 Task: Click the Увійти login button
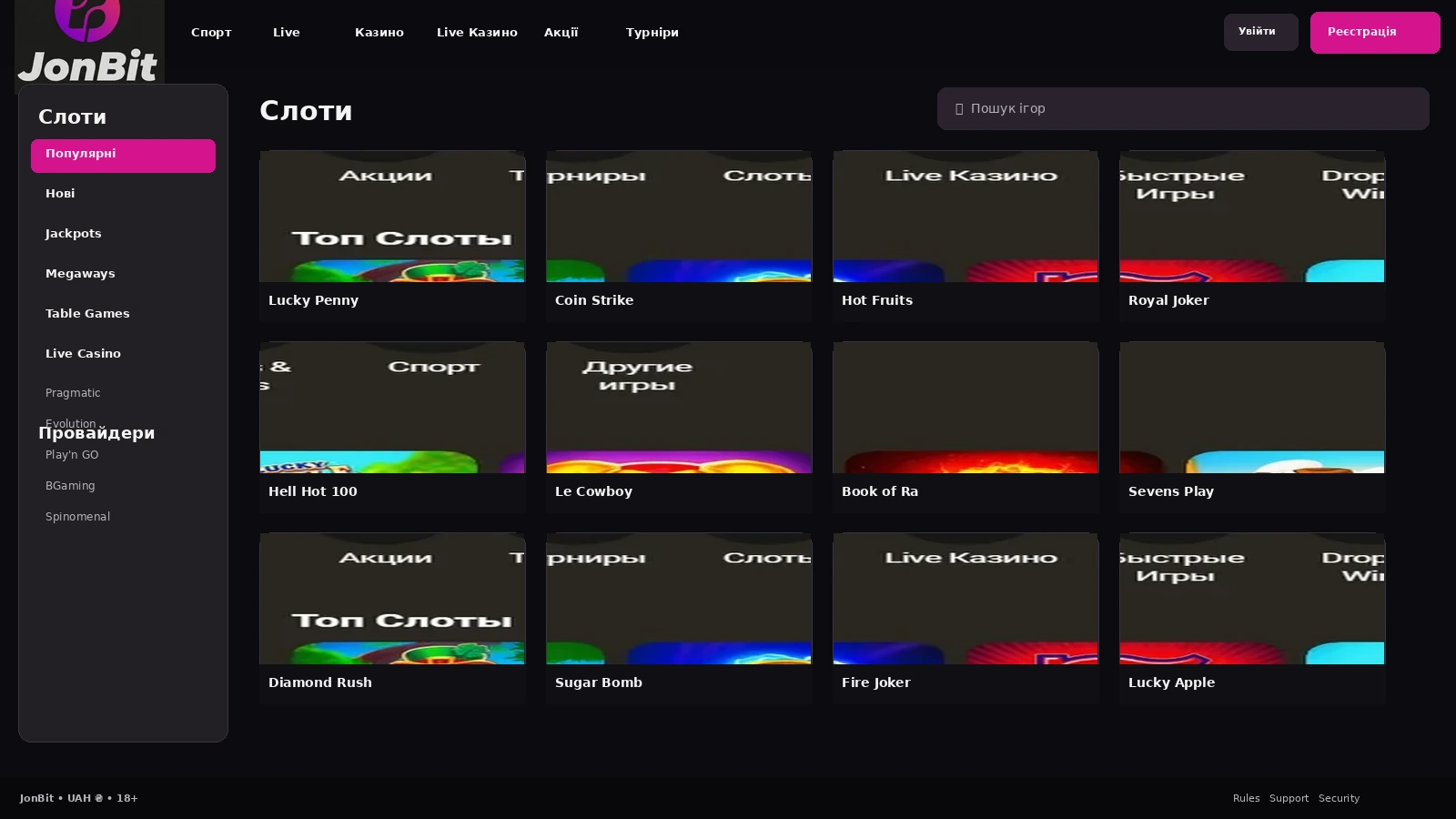tap(1260, 32)
